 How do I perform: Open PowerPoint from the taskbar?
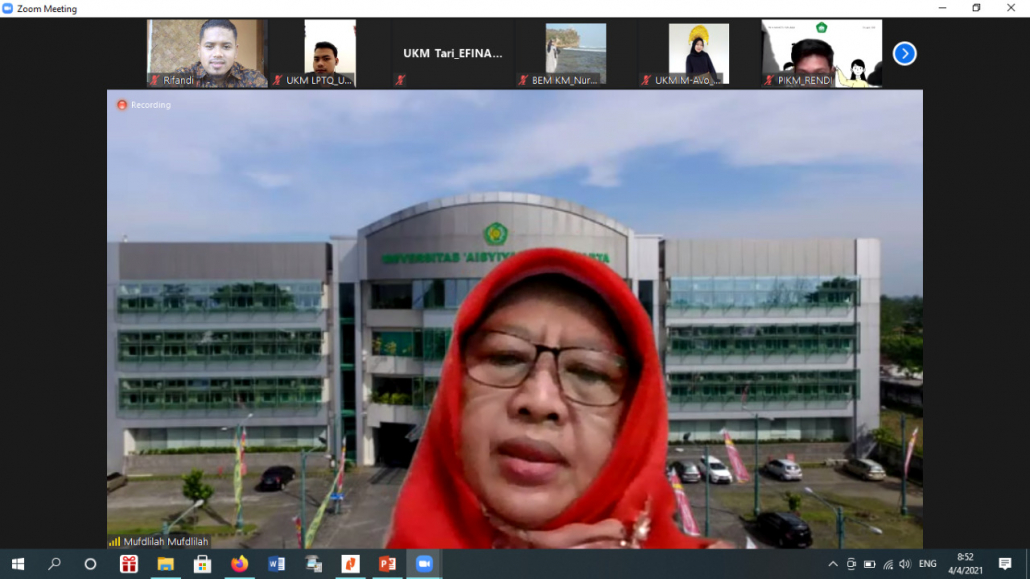click(x=387, y=564)
